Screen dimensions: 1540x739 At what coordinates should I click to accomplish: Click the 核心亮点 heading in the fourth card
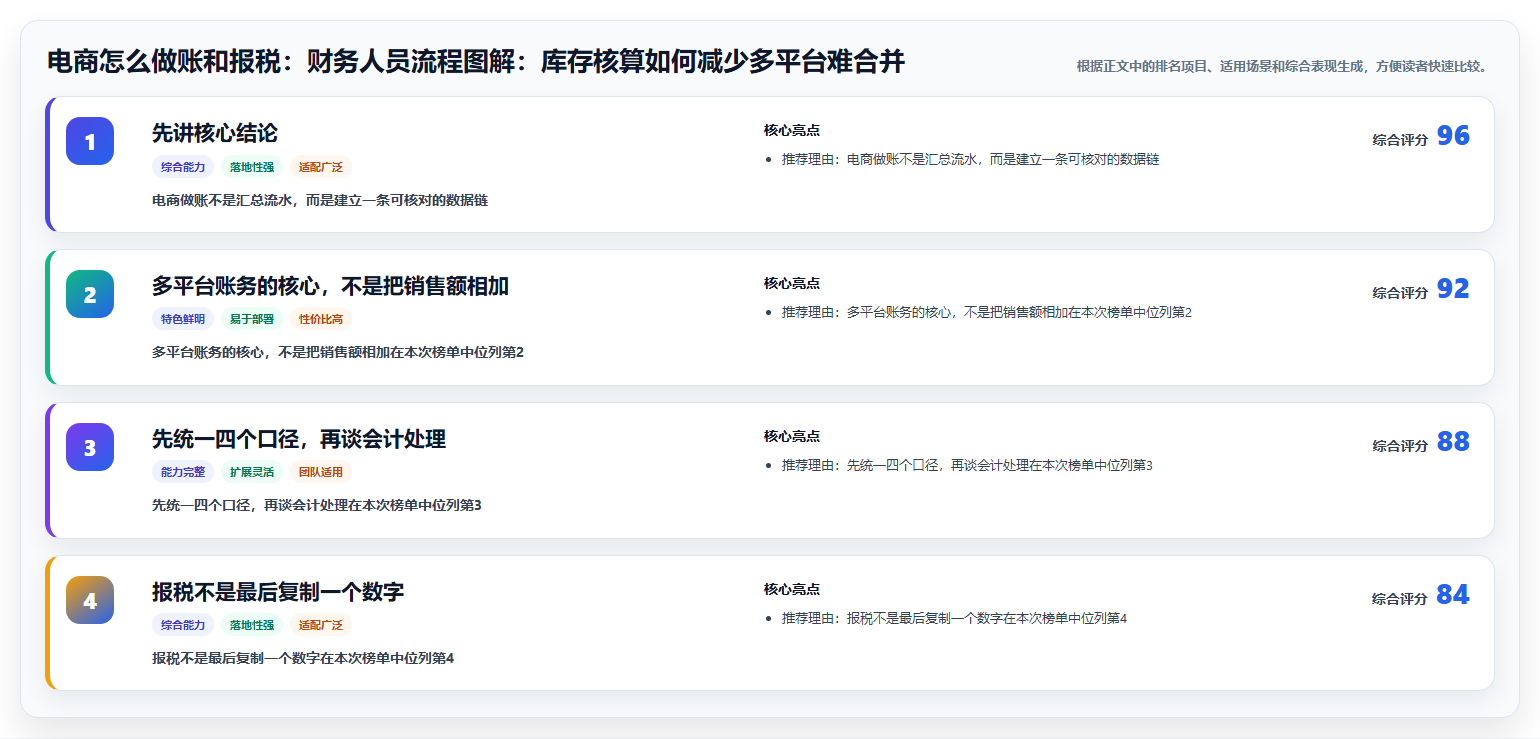(x=792, y=589)
